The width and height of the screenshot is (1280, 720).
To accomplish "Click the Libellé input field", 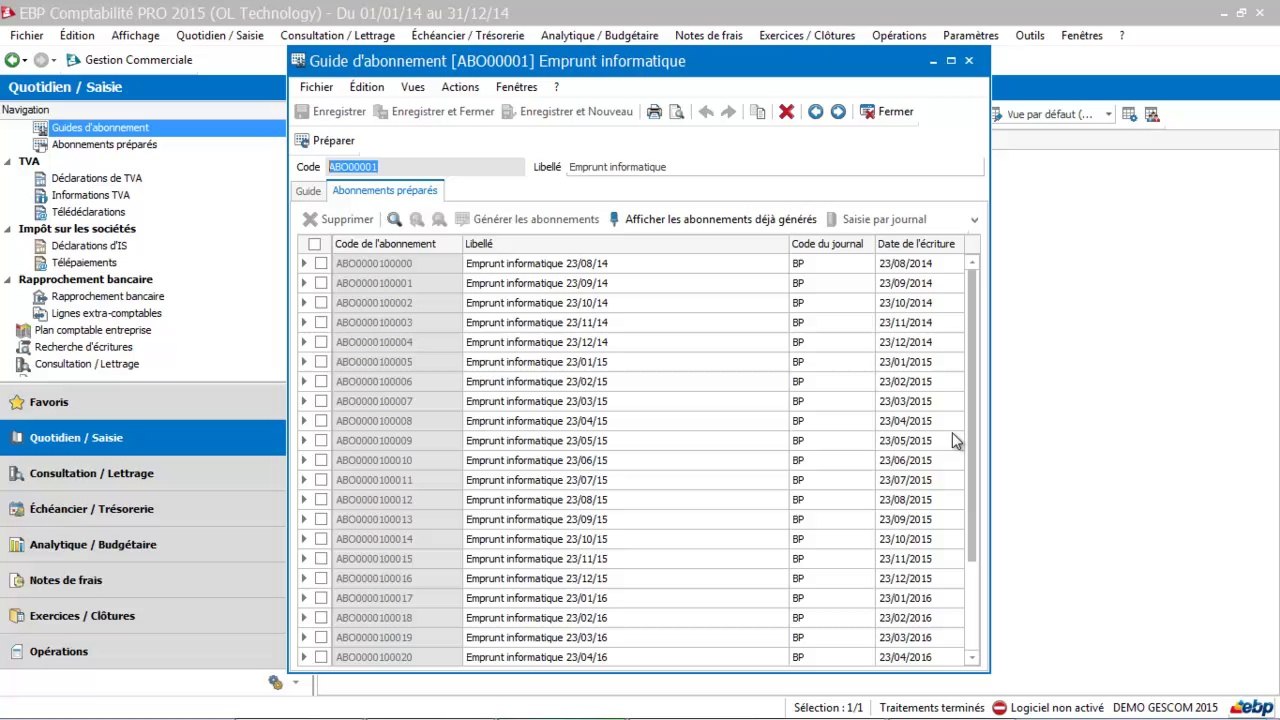I will tap(775, 167).
